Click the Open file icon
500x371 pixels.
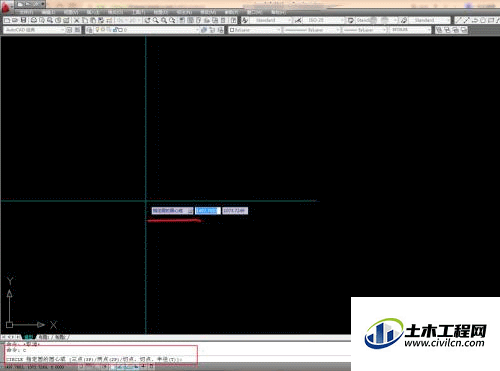tap(15, 20)
